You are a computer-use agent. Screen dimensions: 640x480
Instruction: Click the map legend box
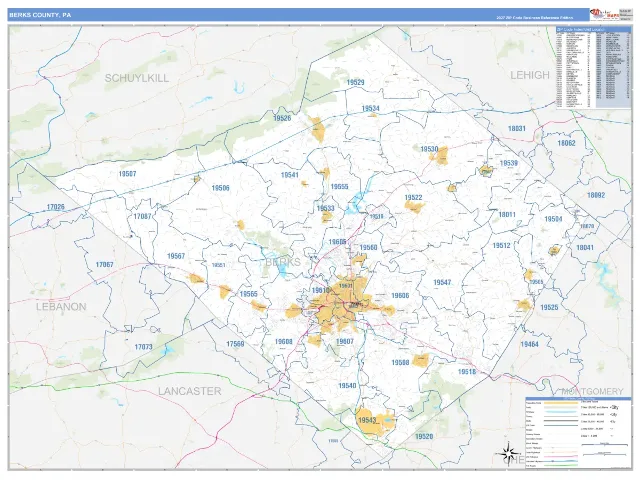(x=577, y=432)
